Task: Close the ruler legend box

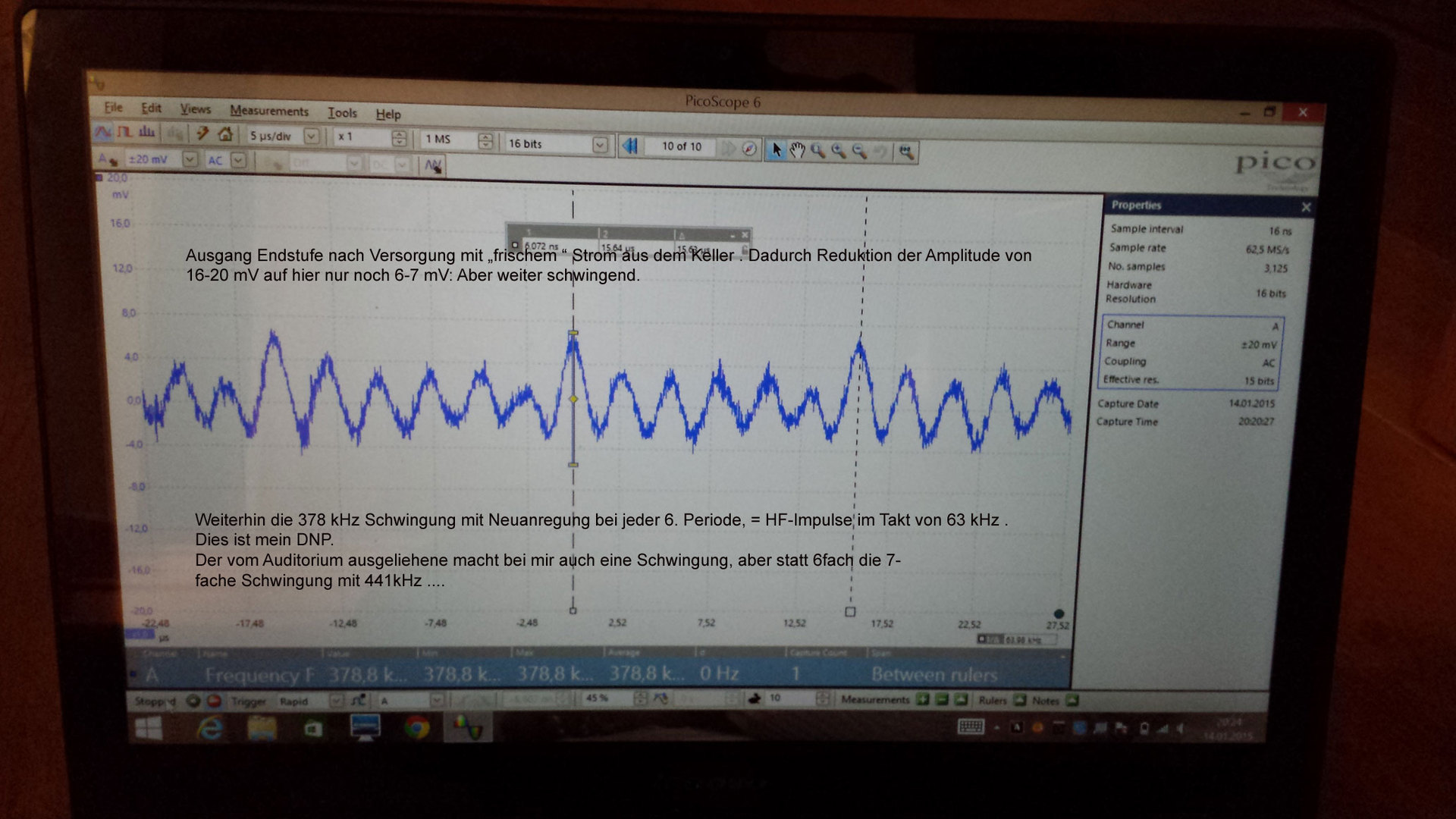Action: coord(745,234)
